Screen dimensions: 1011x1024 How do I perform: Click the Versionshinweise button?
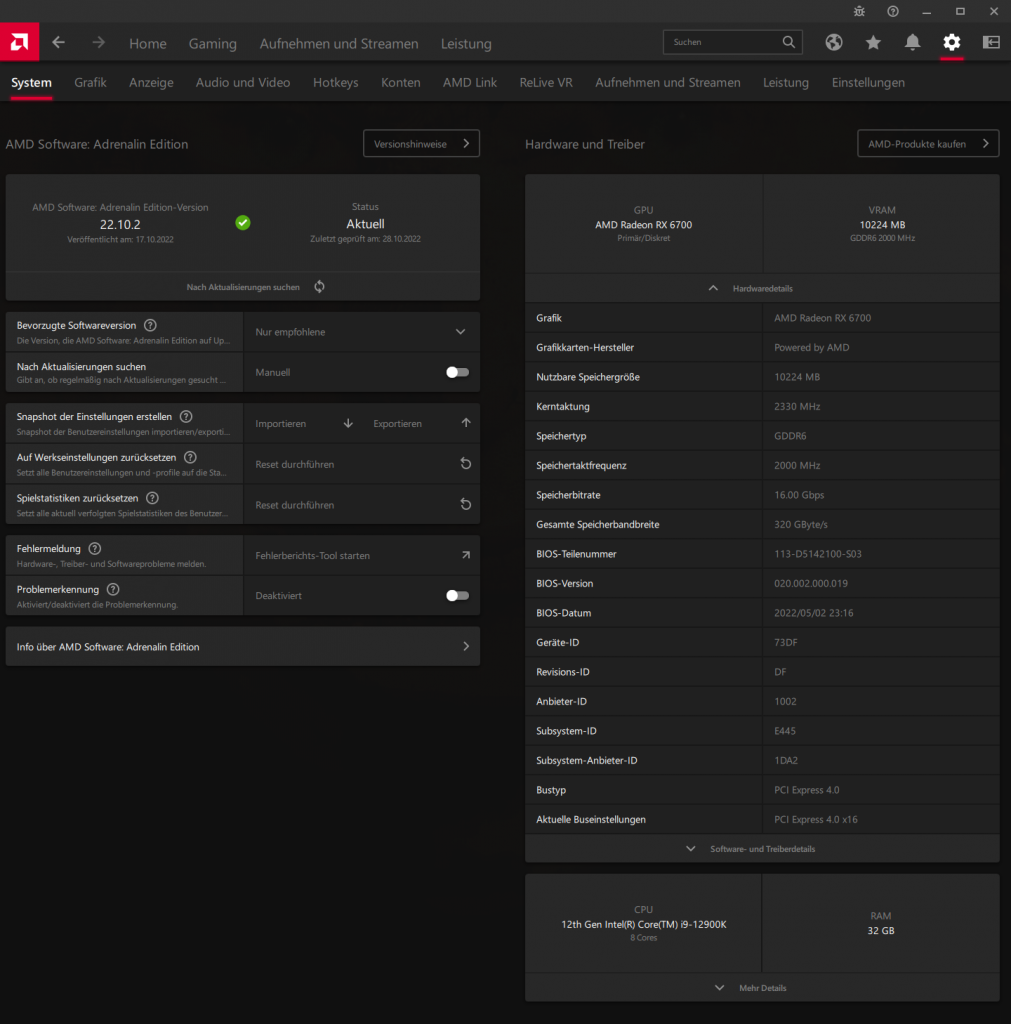pyautogui.click(x=421, y=144)
